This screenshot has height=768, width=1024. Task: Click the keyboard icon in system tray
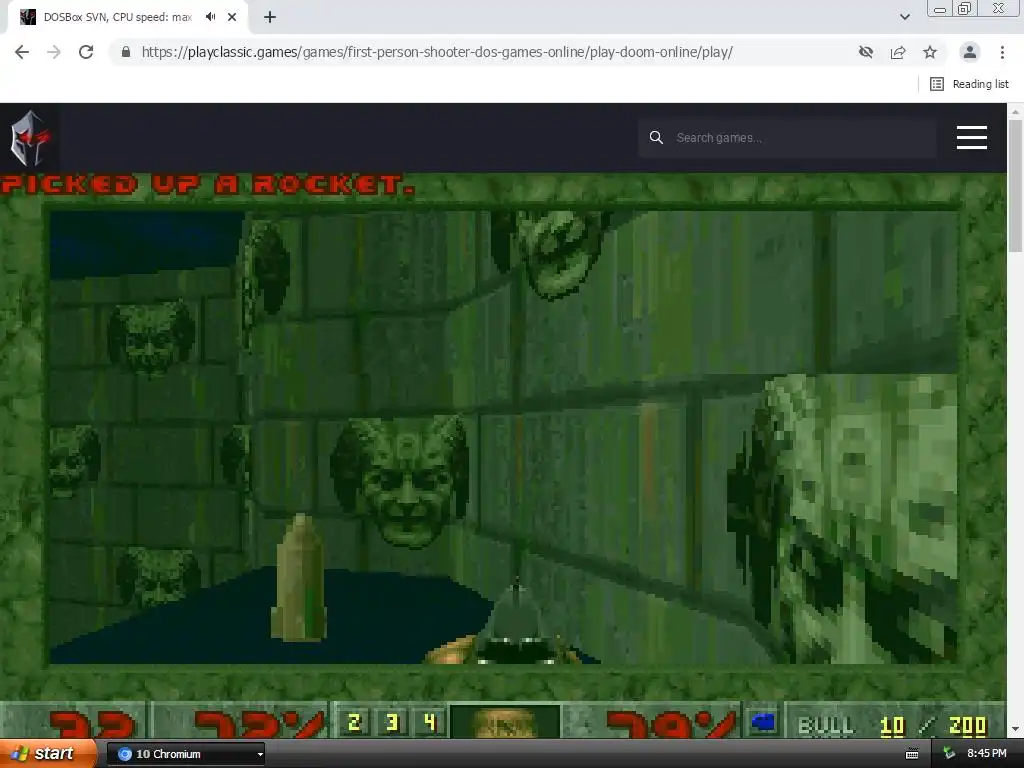(x=912, y=754)
